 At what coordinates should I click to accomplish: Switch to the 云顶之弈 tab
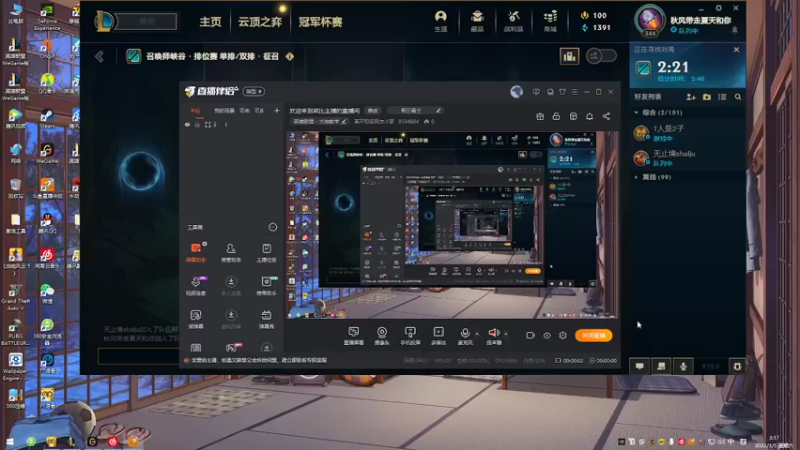(260, 22)
